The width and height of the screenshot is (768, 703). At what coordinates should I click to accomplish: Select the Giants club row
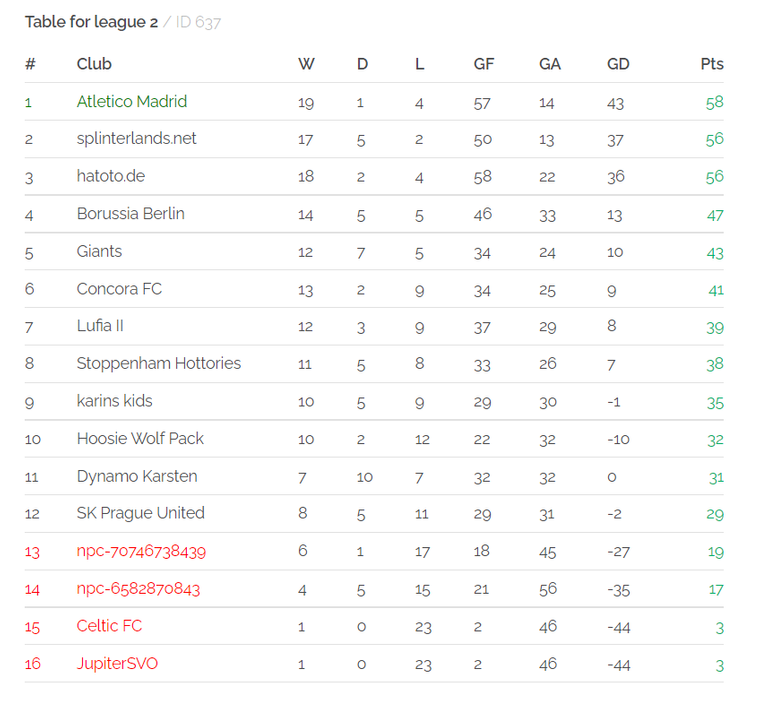coord(374,252)
